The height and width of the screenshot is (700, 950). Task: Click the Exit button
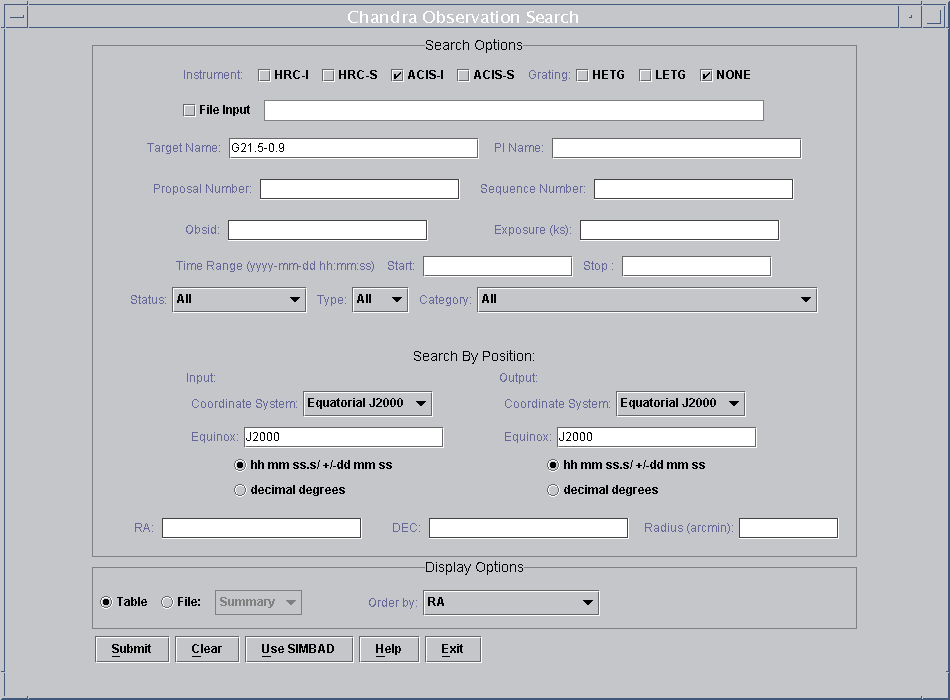pyautogui.click(x=453, y=649)
